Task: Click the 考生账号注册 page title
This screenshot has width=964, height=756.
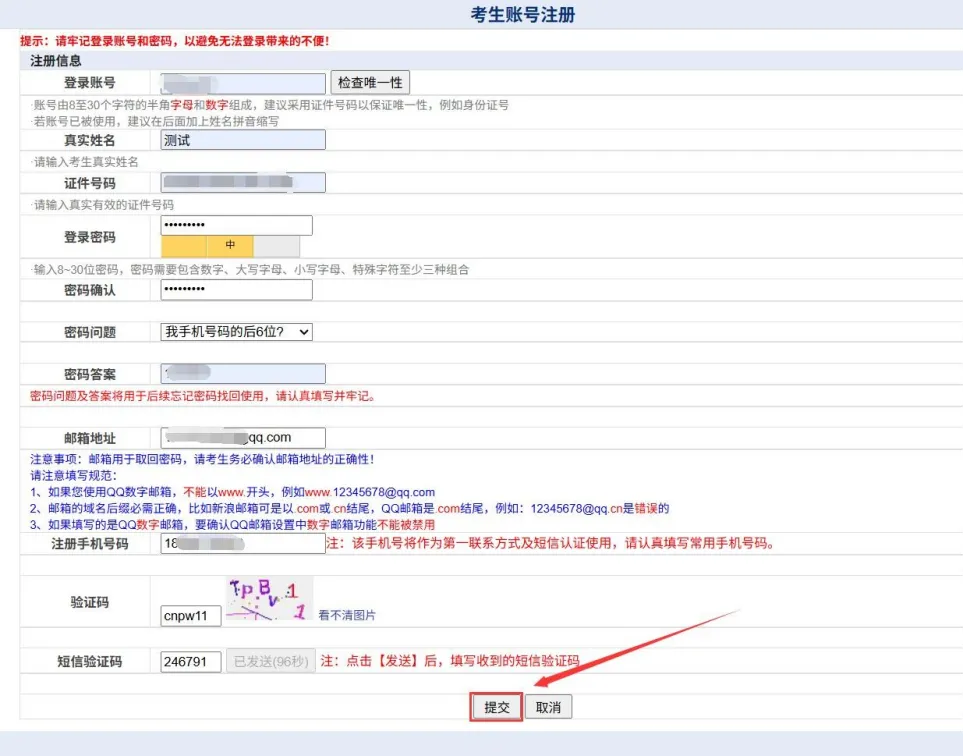Action: click(523, 15)
